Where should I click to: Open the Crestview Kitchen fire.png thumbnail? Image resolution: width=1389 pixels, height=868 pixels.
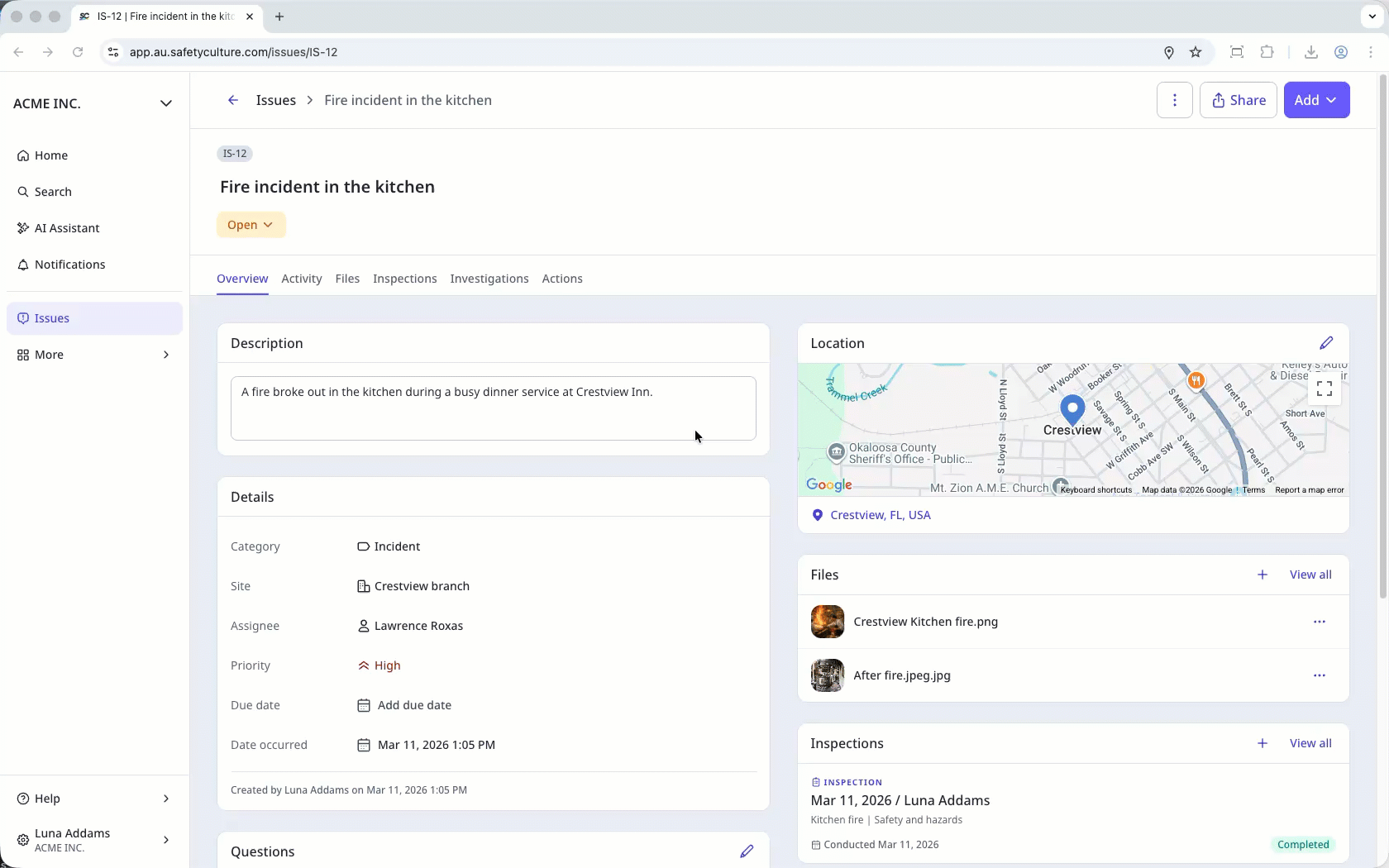coord(828,622)
